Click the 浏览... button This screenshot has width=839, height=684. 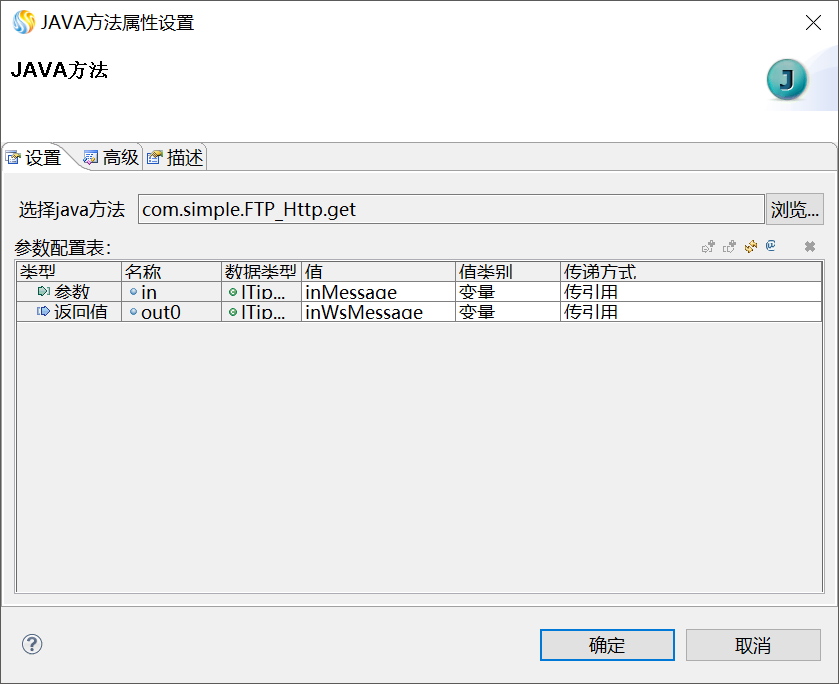click(795, 209)
